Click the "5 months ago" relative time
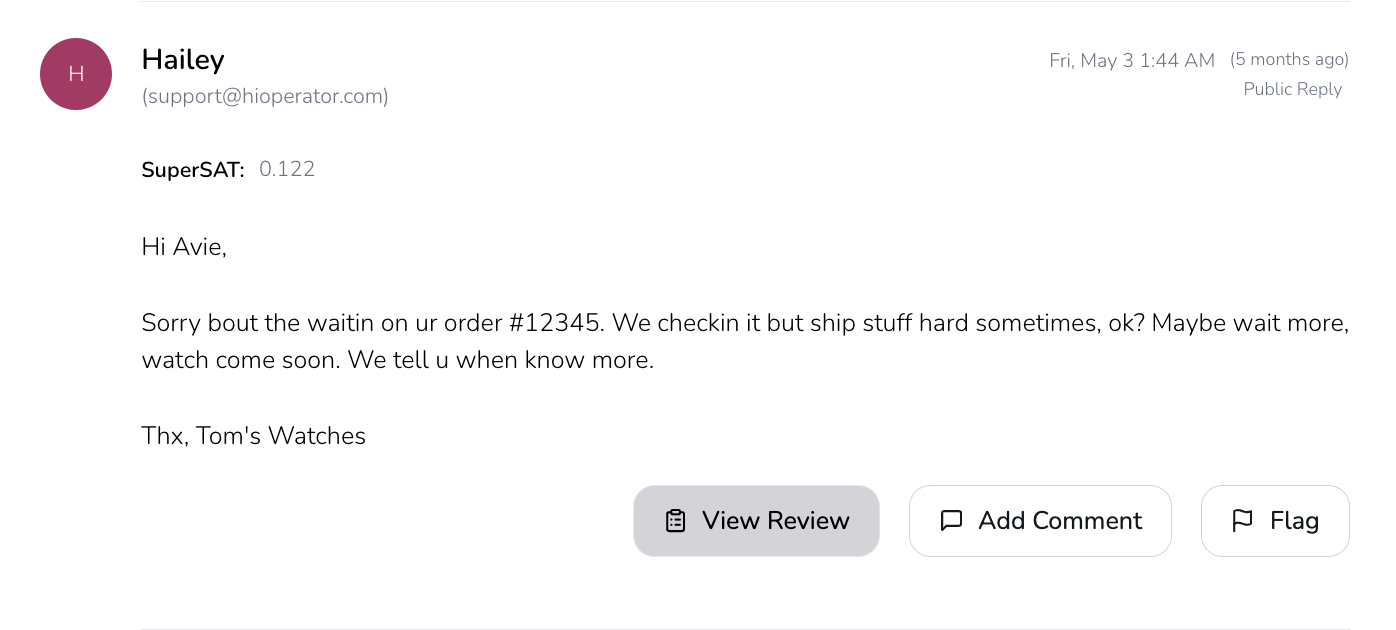1396x630 pixels. point(1289,60)
